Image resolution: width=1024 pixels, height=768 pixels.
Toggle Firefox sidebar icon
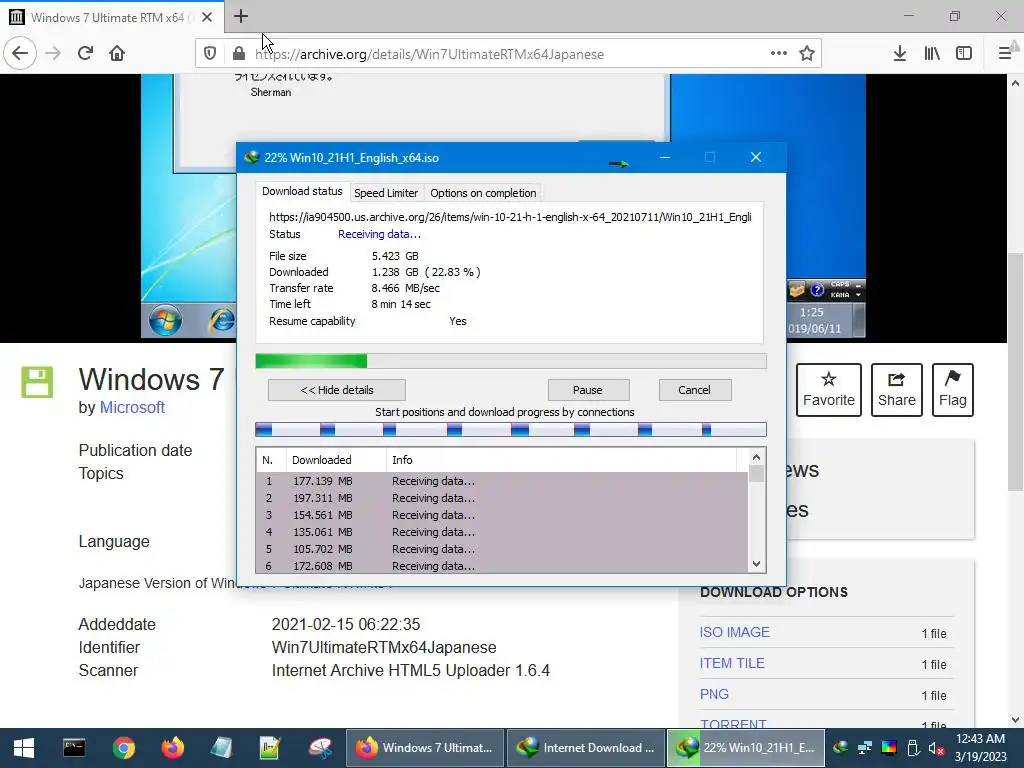[964, 54]
